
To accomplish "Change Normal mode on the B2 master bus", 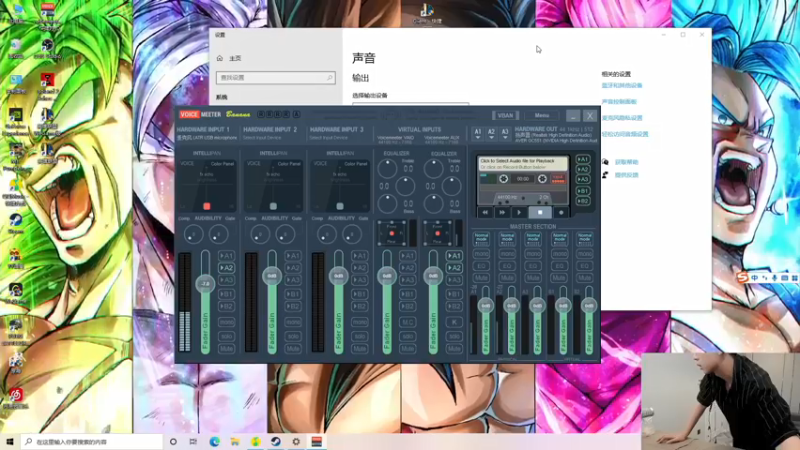I will click(x=585, y=238).
